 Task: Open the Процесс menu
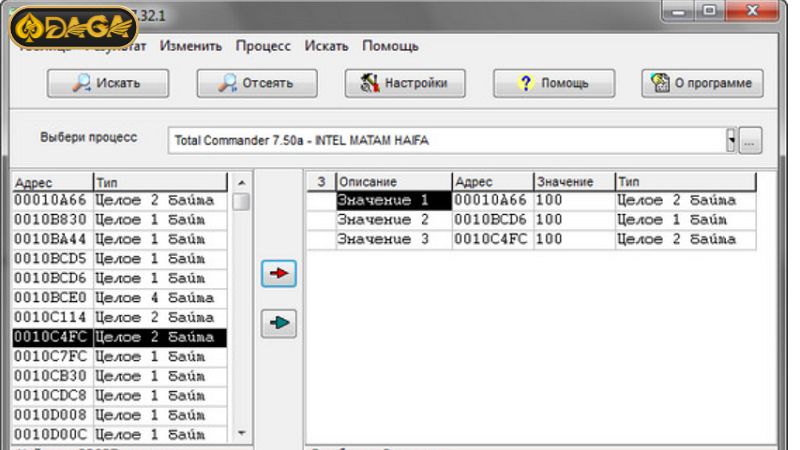pos(263,46)
